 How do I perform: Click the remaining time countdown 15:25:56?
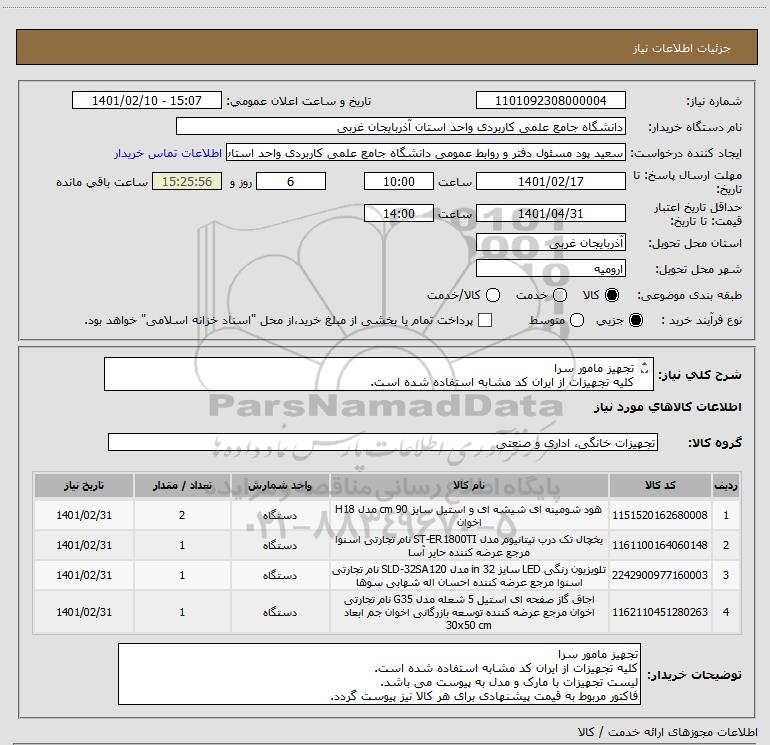pos(187,182)
